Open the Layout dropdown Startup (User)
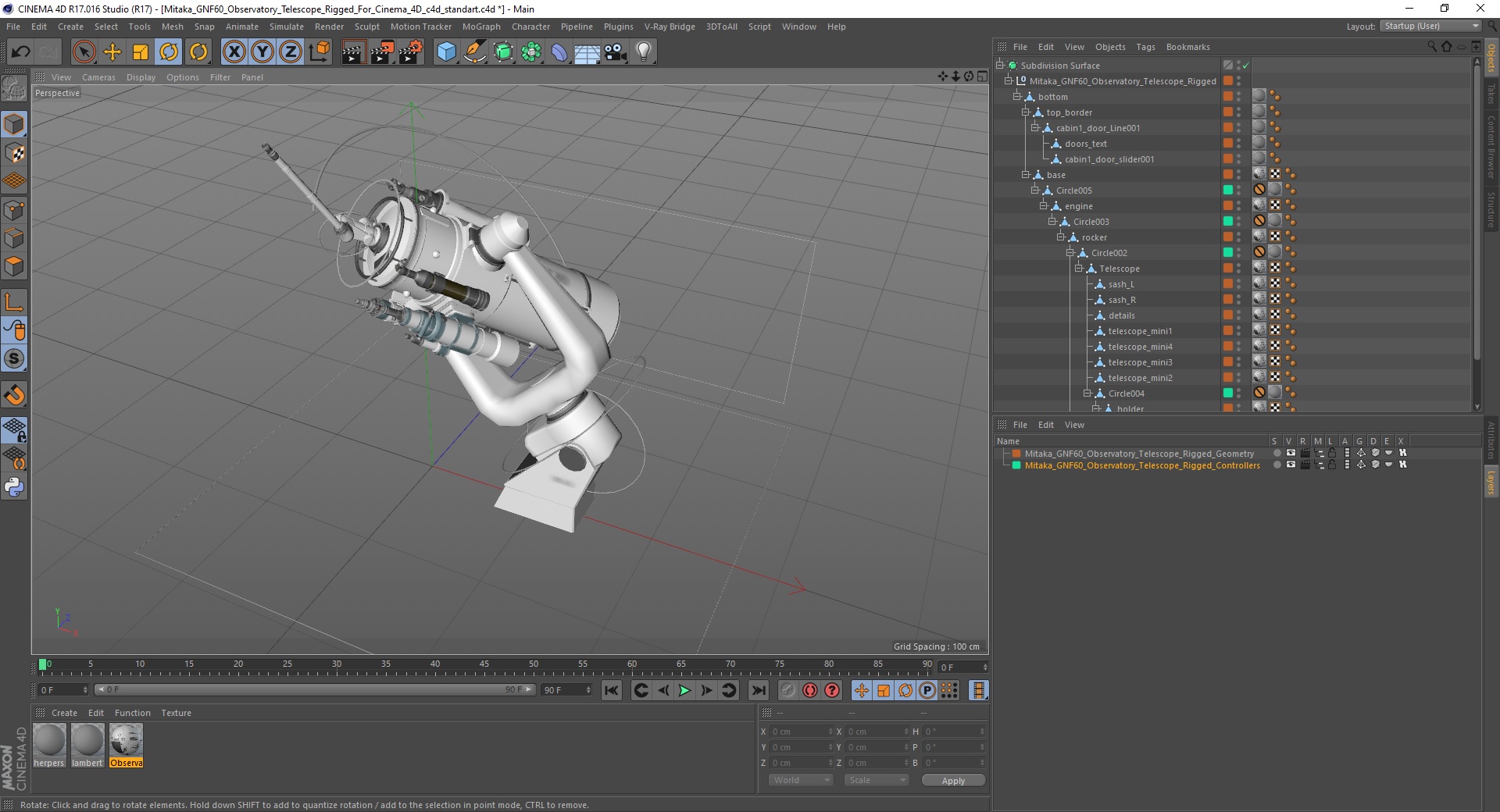 click(1430, 26)
